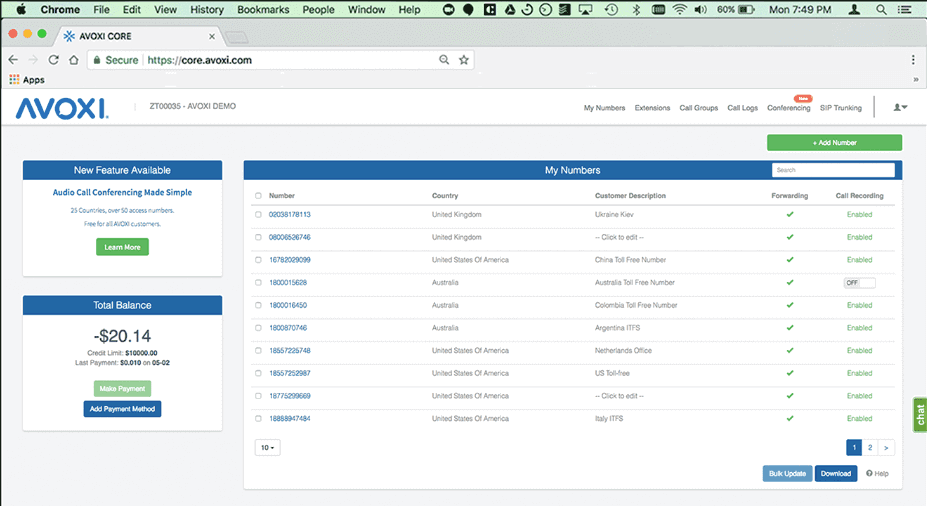The height and width of the screenshot is (506, 927).
Task: Check the box for number 02038178113
Action: (258, 214)
